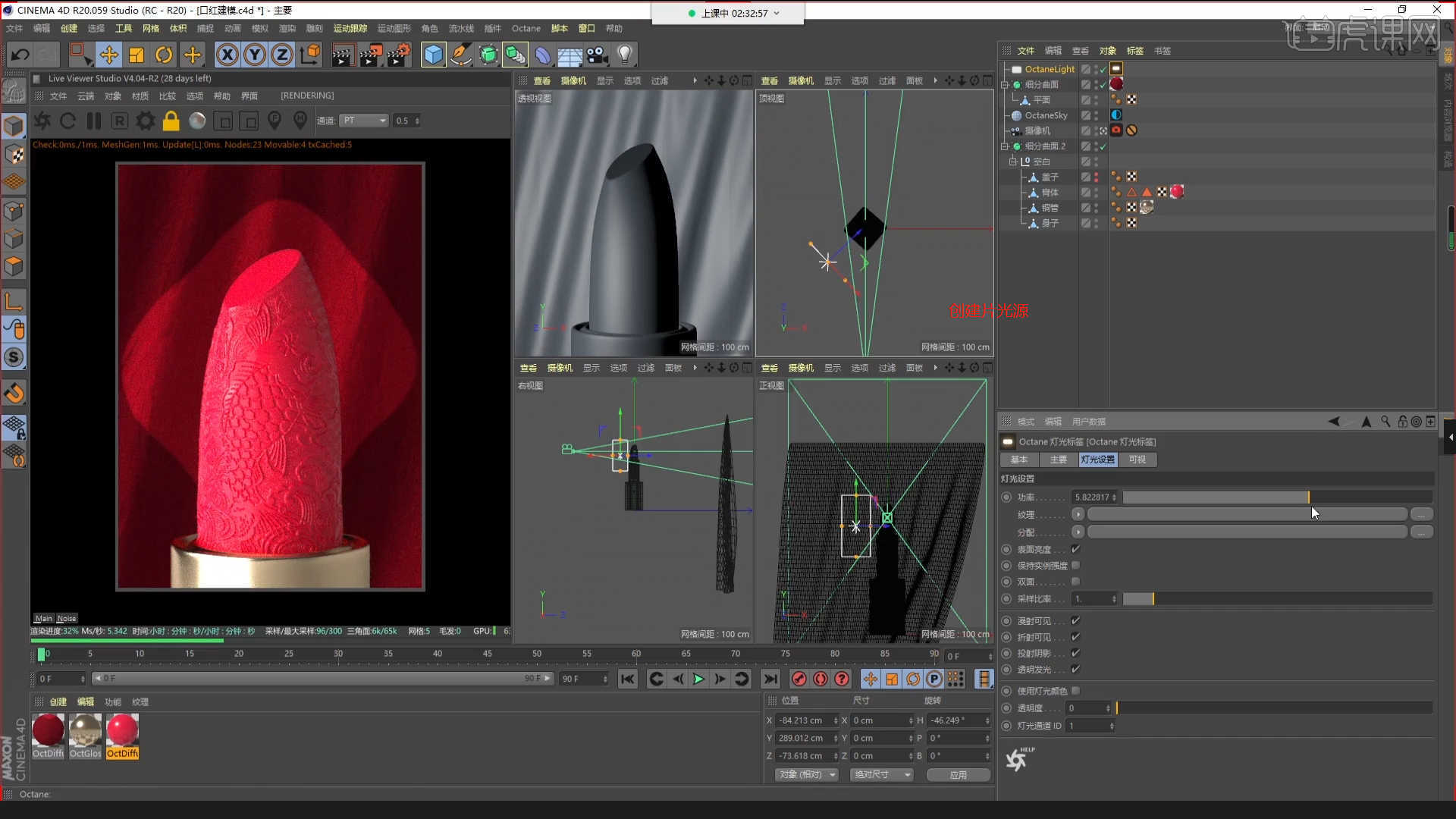The image size is (1456, 819).
Task: Click the record keyframe red button
Action: click(x=799, y=679)
